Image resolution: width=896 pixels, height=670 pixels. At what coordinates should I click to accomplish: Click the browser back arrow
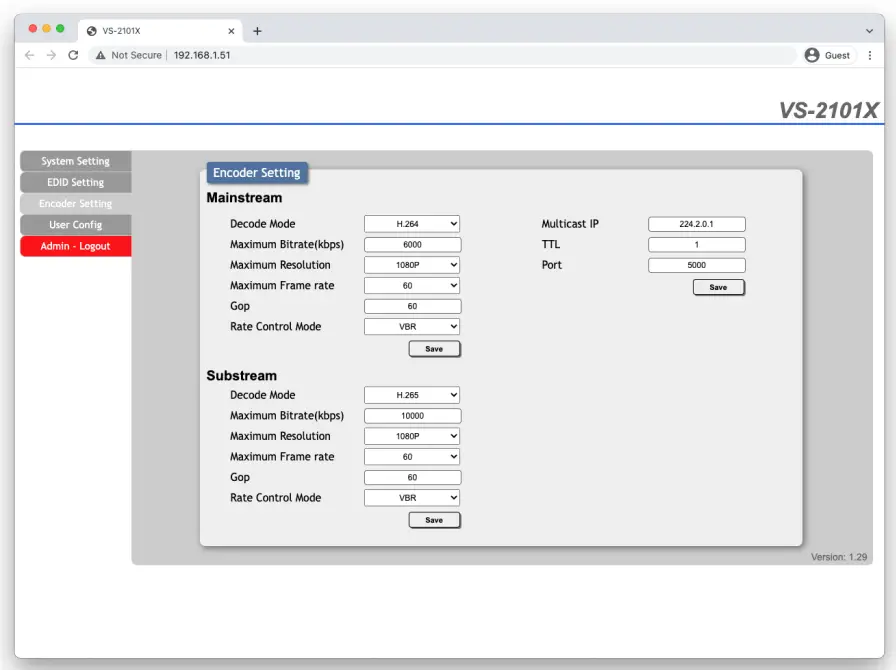click(x=29, y=55)
